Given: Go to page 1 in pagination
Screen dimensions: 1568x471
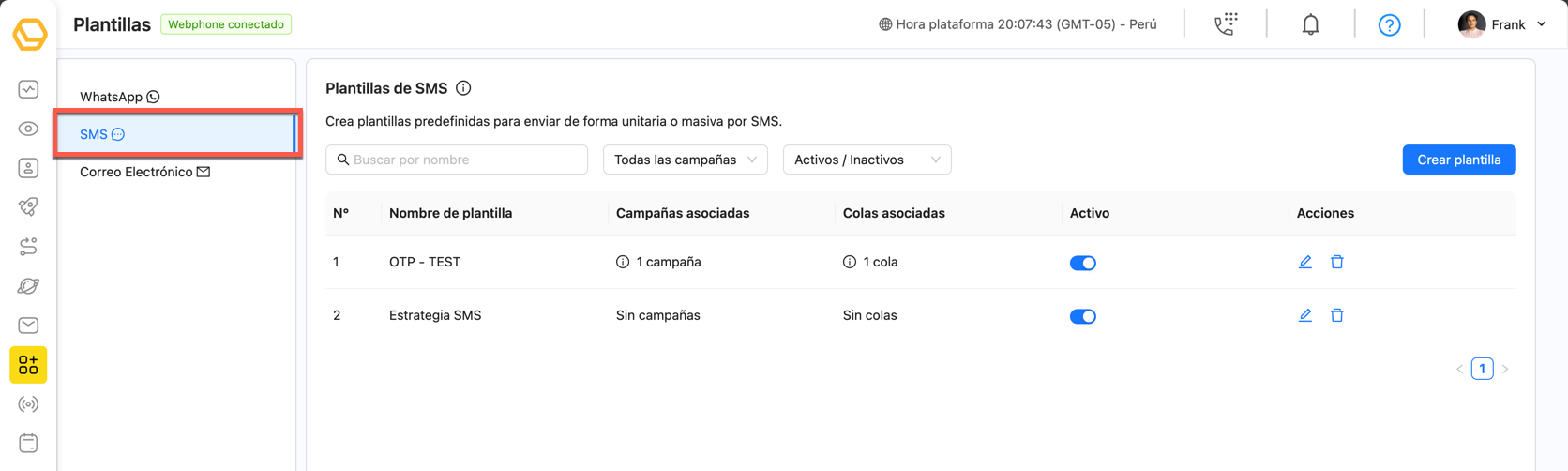Looking at the screenshot, I should (1482, 369).
